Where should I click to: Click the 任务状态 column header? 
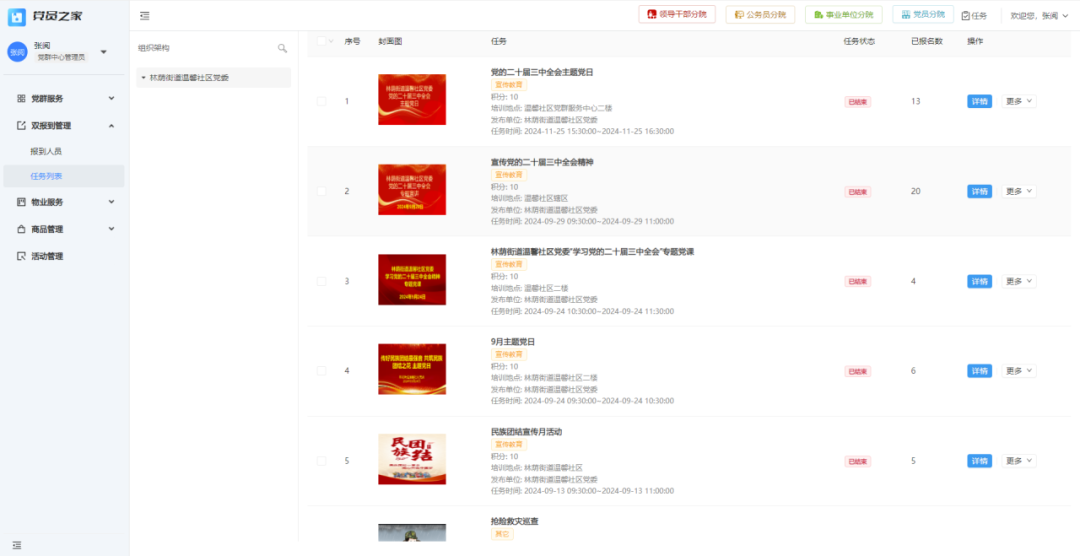click(x=860, y=41)
